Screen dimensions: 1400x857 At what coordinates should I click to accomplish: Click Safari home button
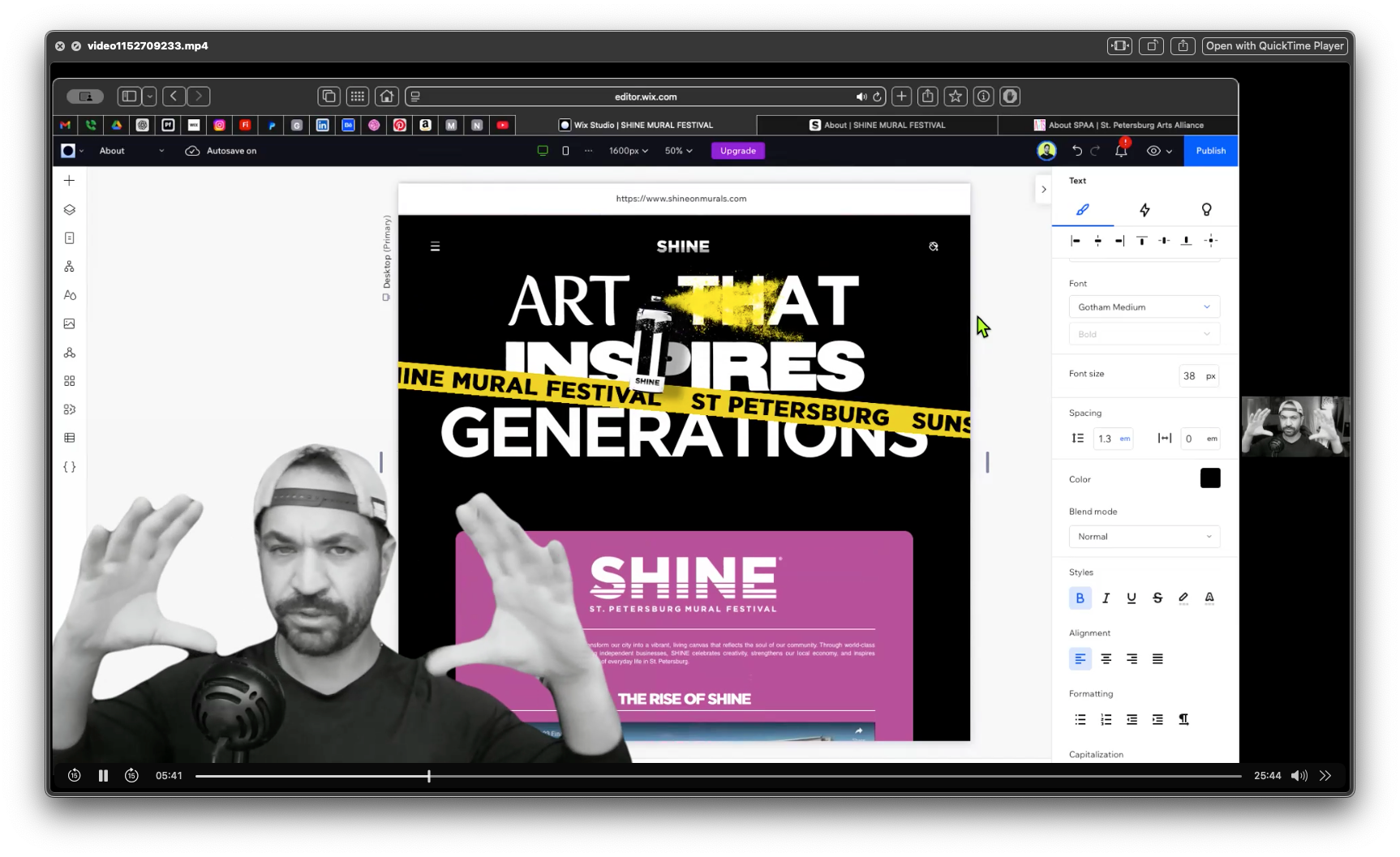pos(387,96)
